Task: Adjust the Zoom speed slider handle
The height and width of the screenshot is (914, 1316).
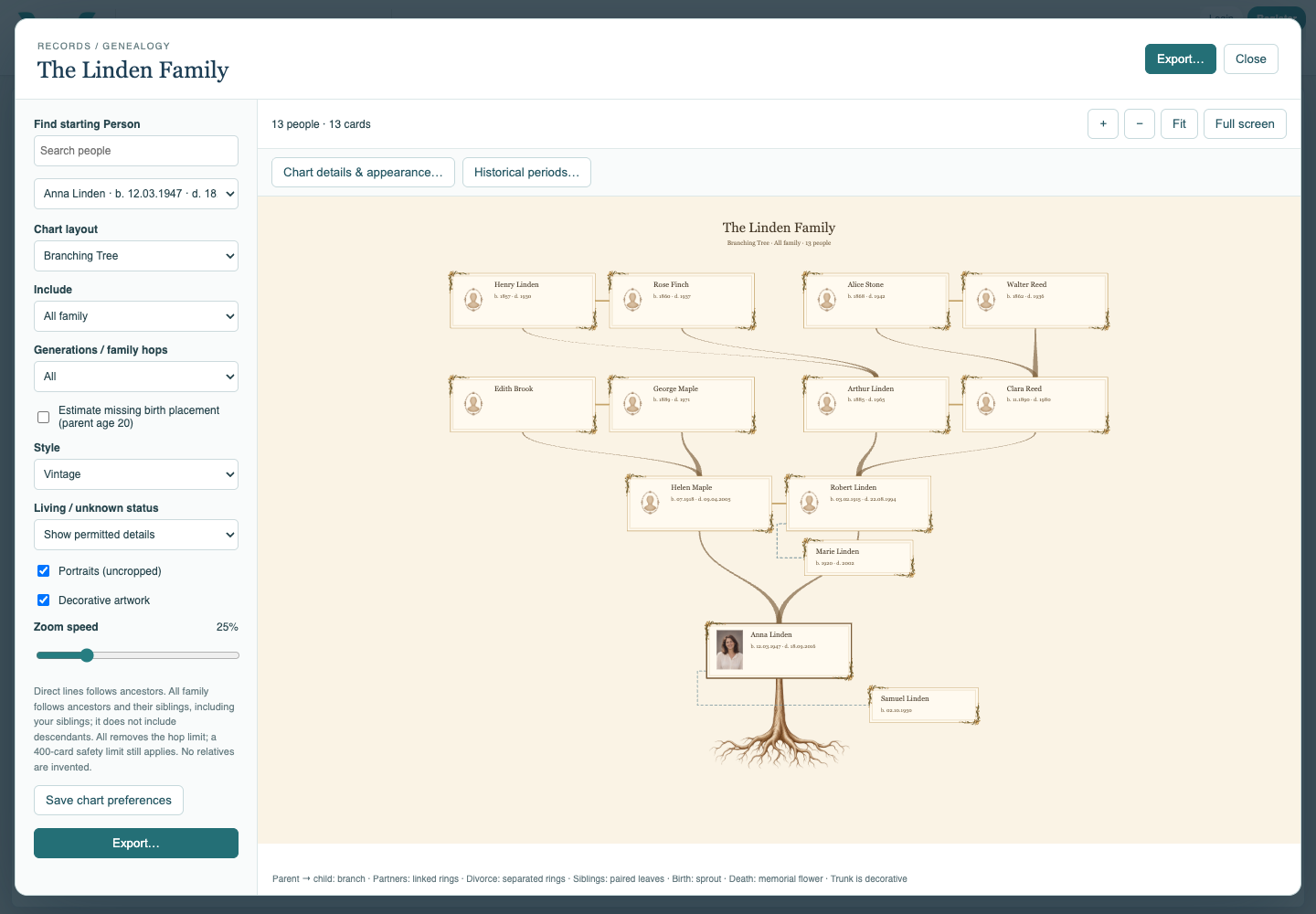Action: pyautogui.click(x=87, y=655)
